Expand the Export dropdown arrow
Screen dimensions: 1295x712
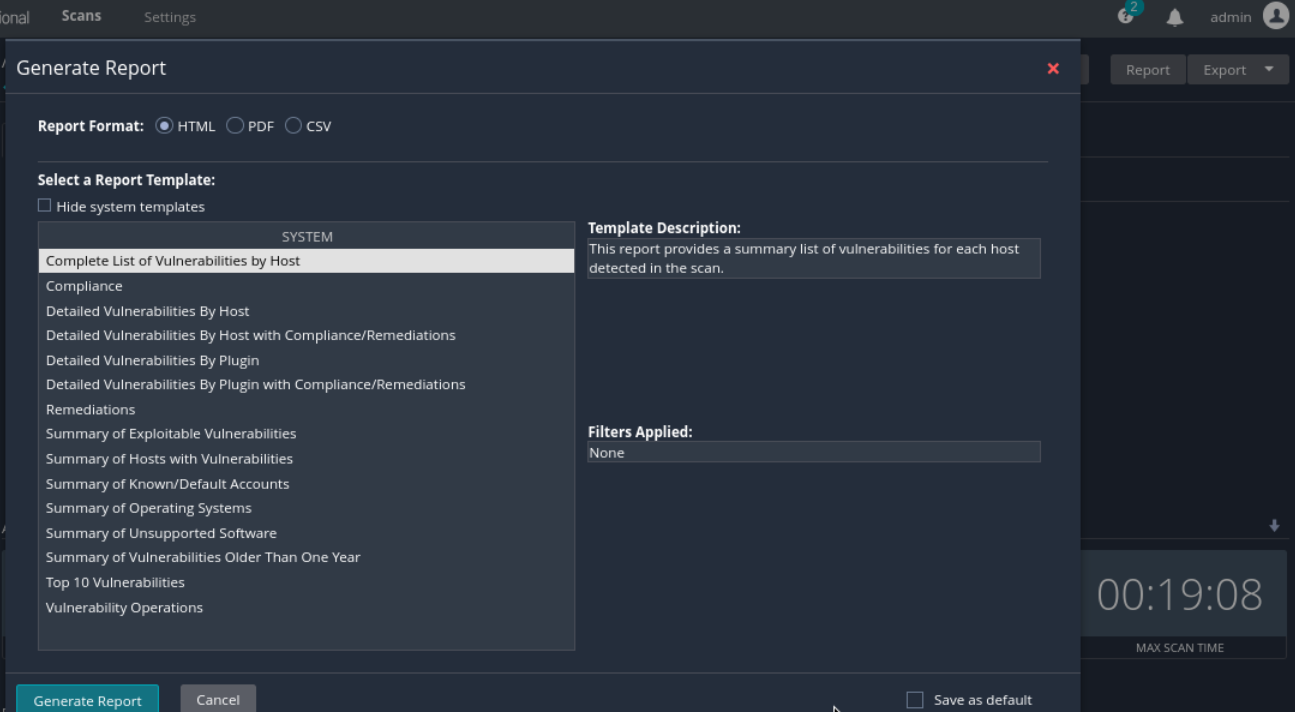tap(1269, 69)
